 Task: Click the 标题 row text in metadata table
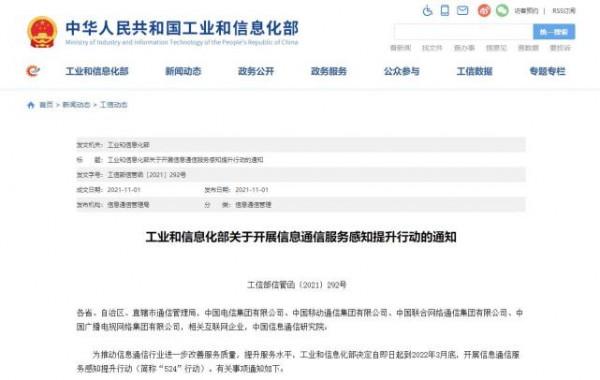click(185, 160)
